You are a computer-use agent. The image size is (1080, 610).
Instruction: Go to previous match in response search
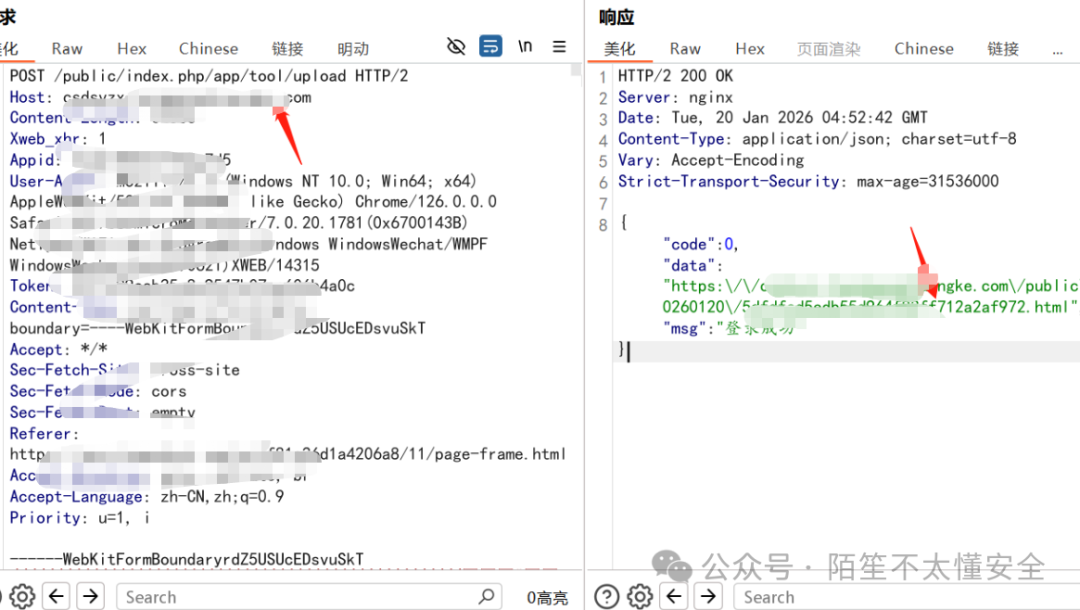(674, 596)
